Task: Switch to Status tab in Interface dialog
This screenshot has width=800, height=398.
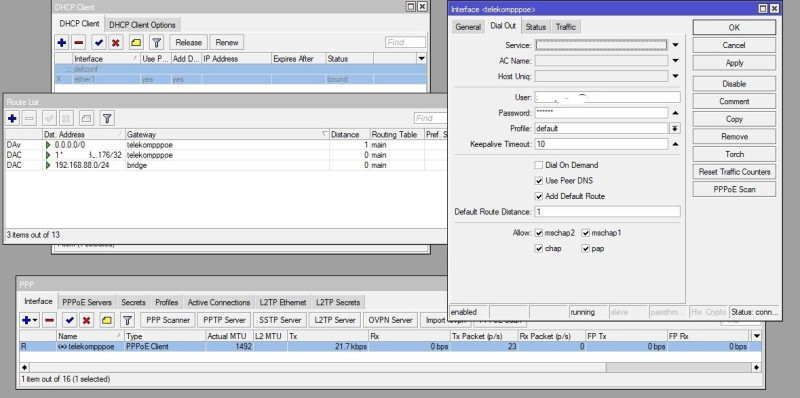Action: point(536,27)
